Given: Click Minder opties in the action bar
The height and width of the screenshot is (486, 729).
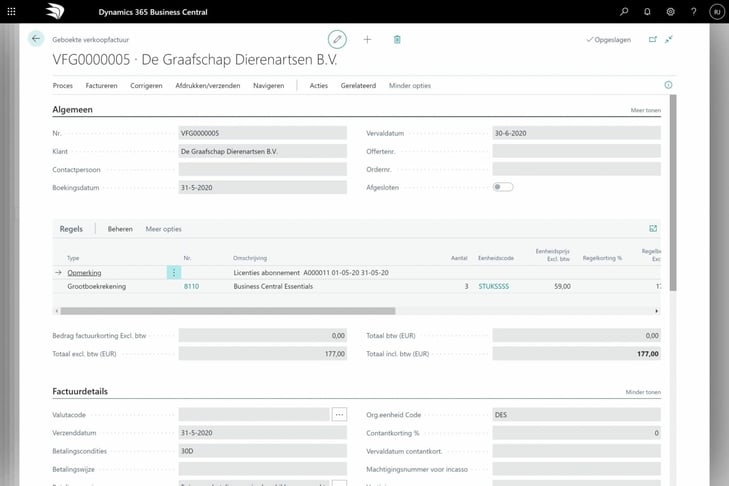Looking at the screenshot, I should tap(410, 86).
